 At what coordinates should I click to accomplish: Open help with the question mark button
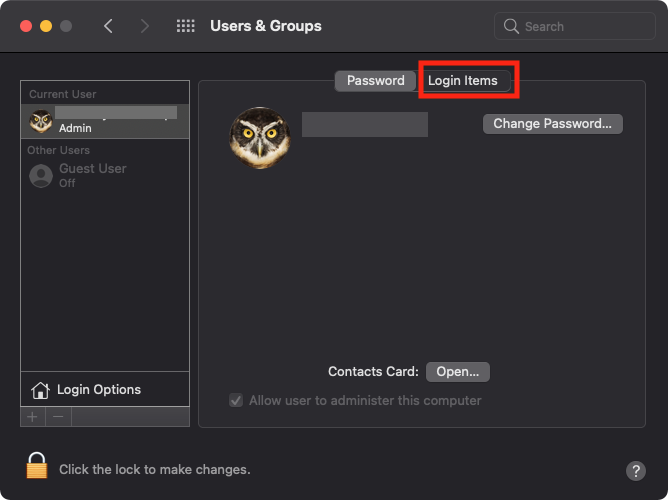pyautogui.click(x=636, y=471)
